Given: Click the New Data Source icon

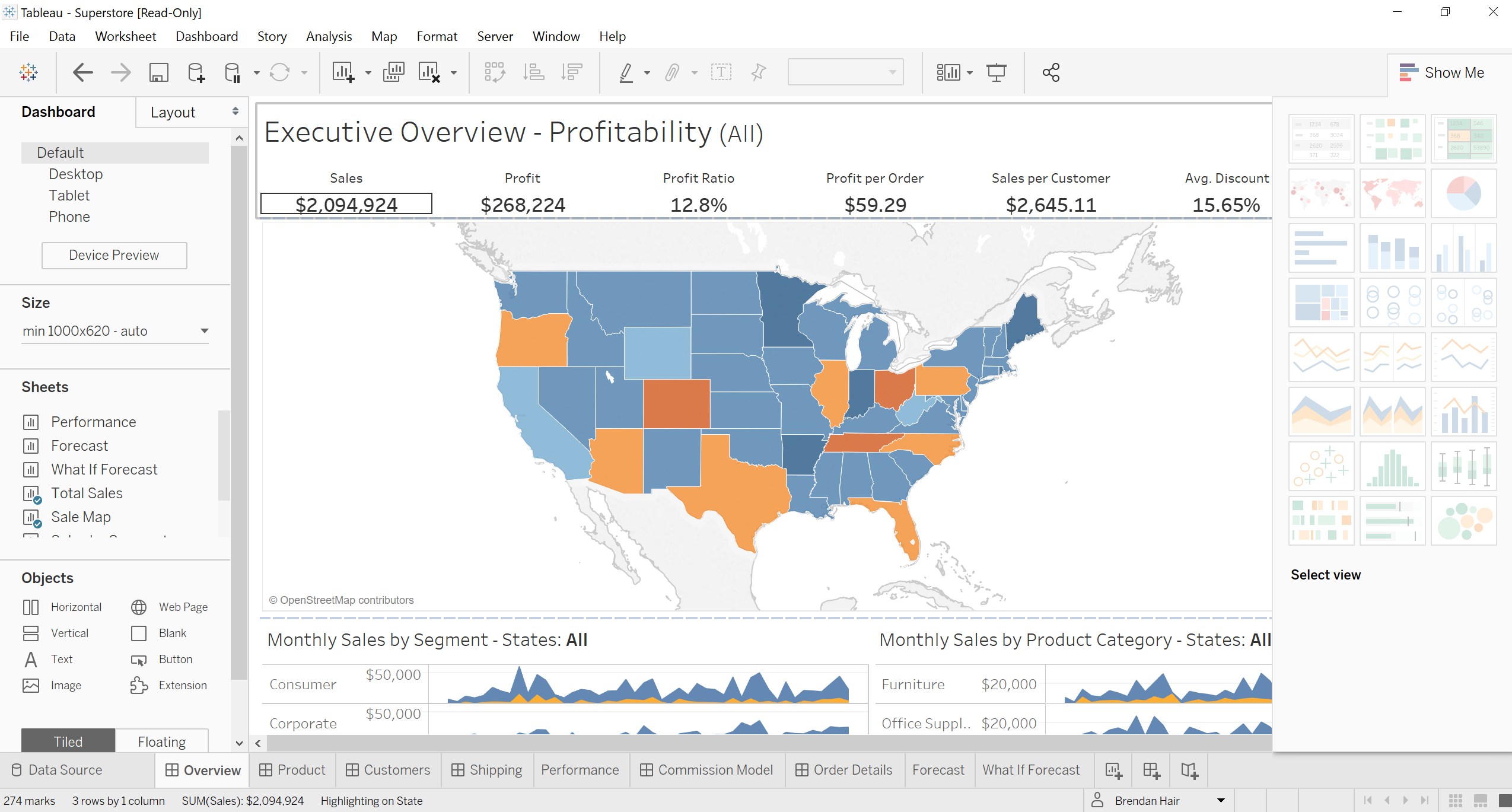Looking at the screenshot, I should pos(196,73).
